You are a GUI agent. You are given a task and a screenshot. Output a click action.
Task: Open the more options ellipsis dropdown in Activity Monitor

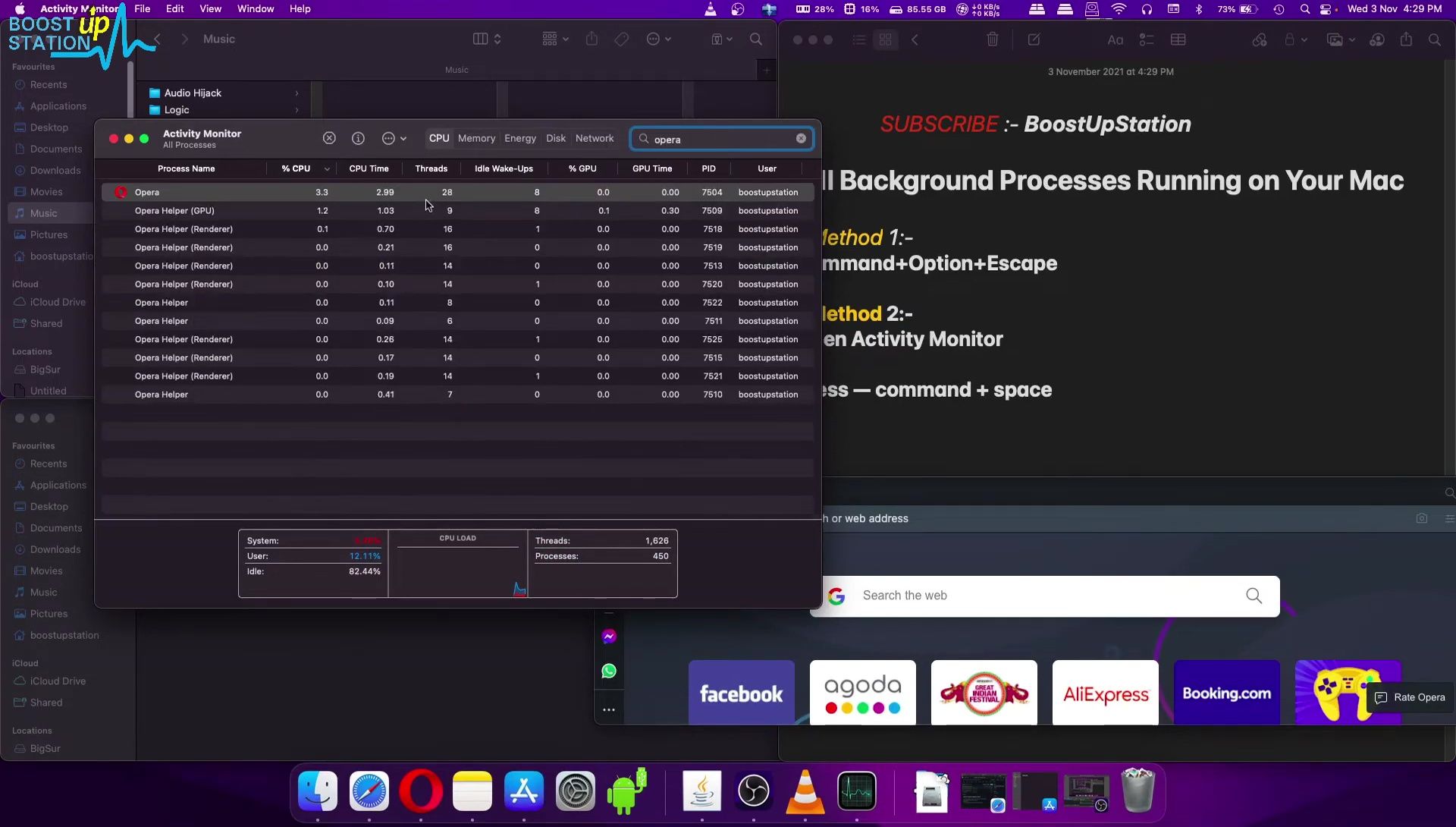tap(394, 139)
